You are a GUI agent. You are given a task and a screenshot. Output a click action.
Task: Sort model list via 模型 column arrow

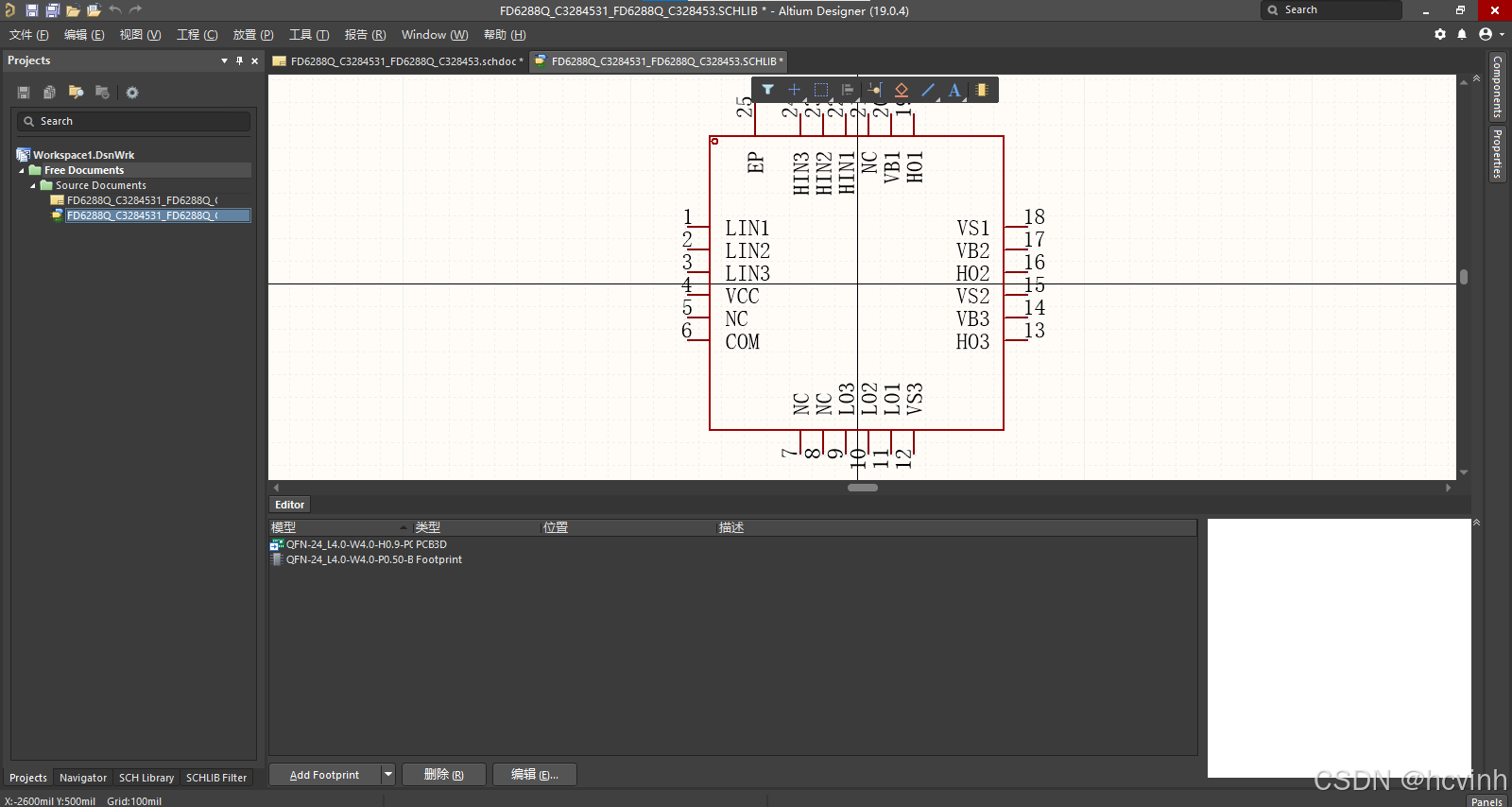404,527
